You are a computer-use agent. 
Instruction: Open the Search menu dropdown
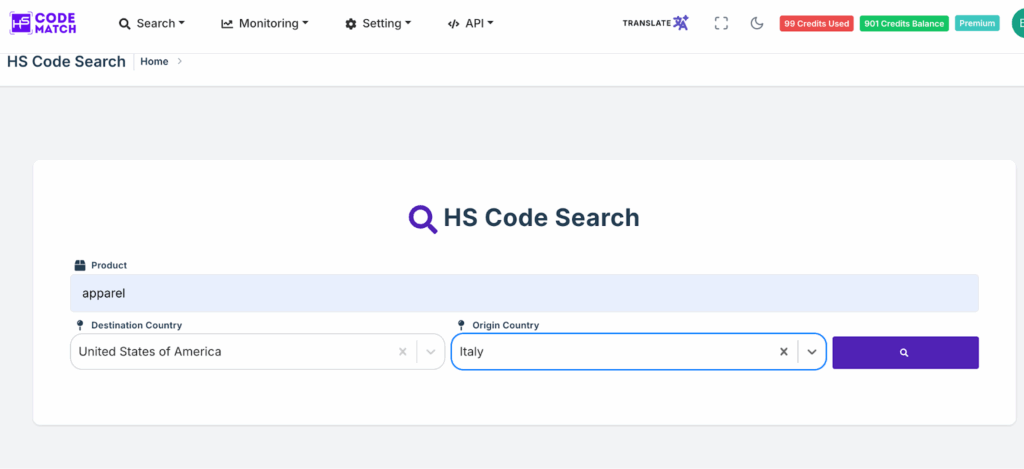[152, 23]
